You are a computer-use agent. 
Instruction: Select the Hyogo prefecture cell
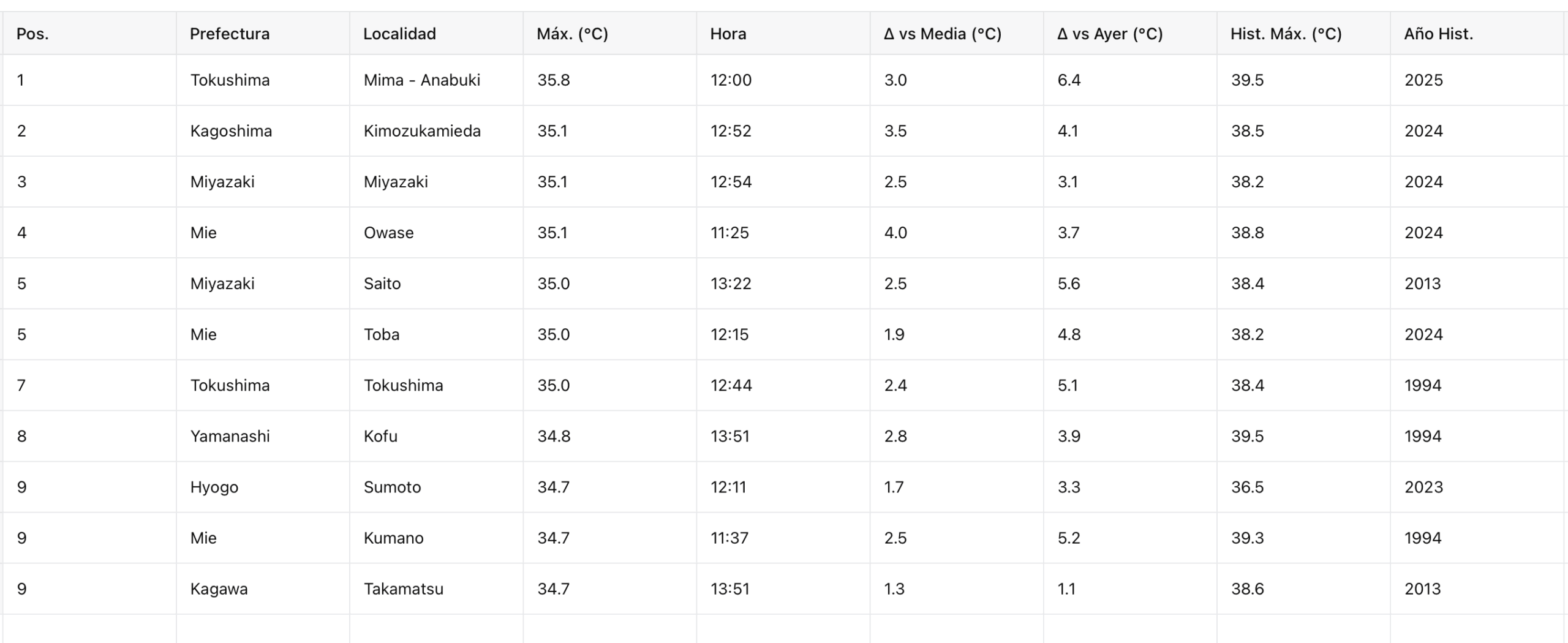click(x=214, y=487)
